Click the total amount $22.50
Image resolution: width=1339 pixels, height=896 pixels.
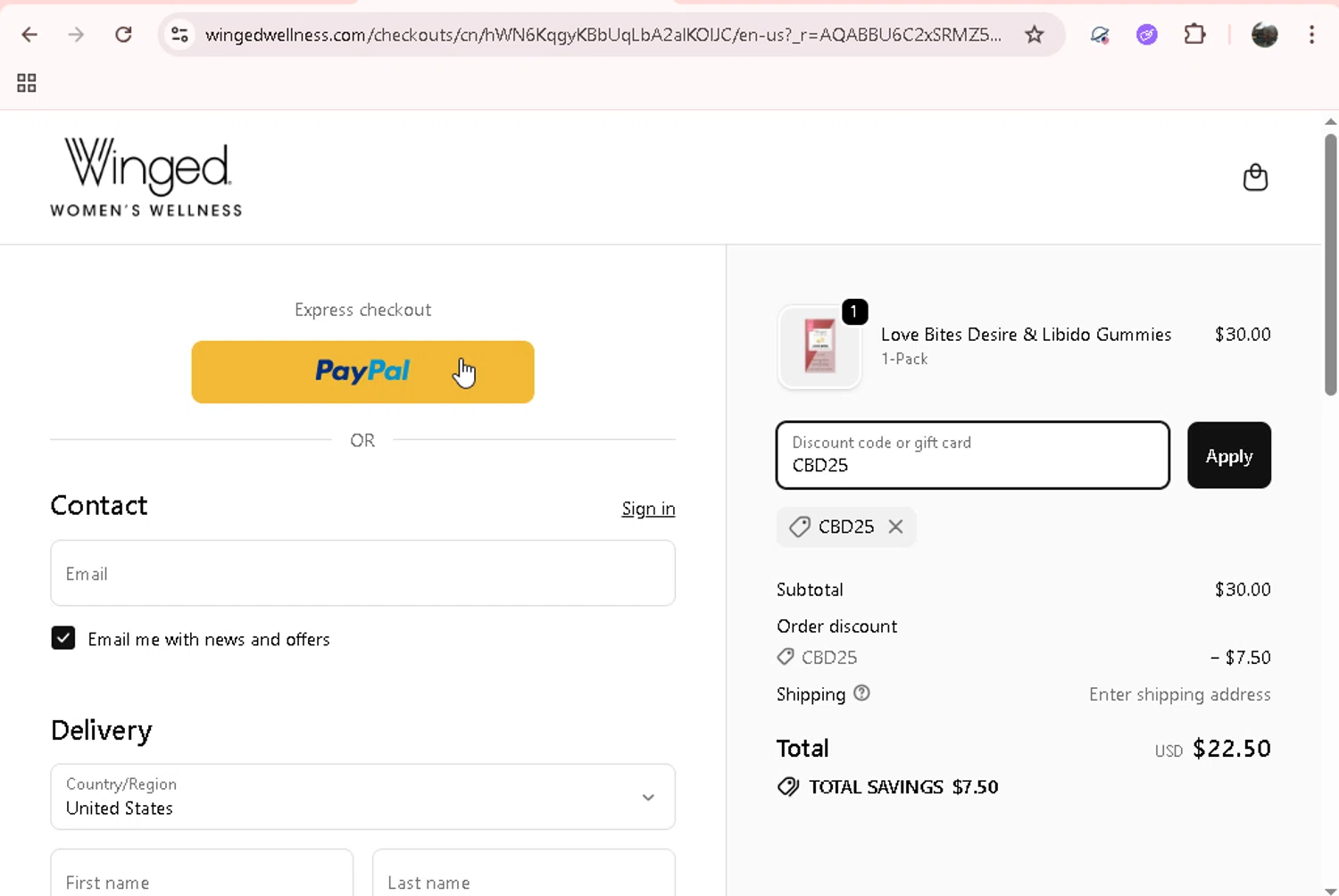click(x=1232, y=748)
